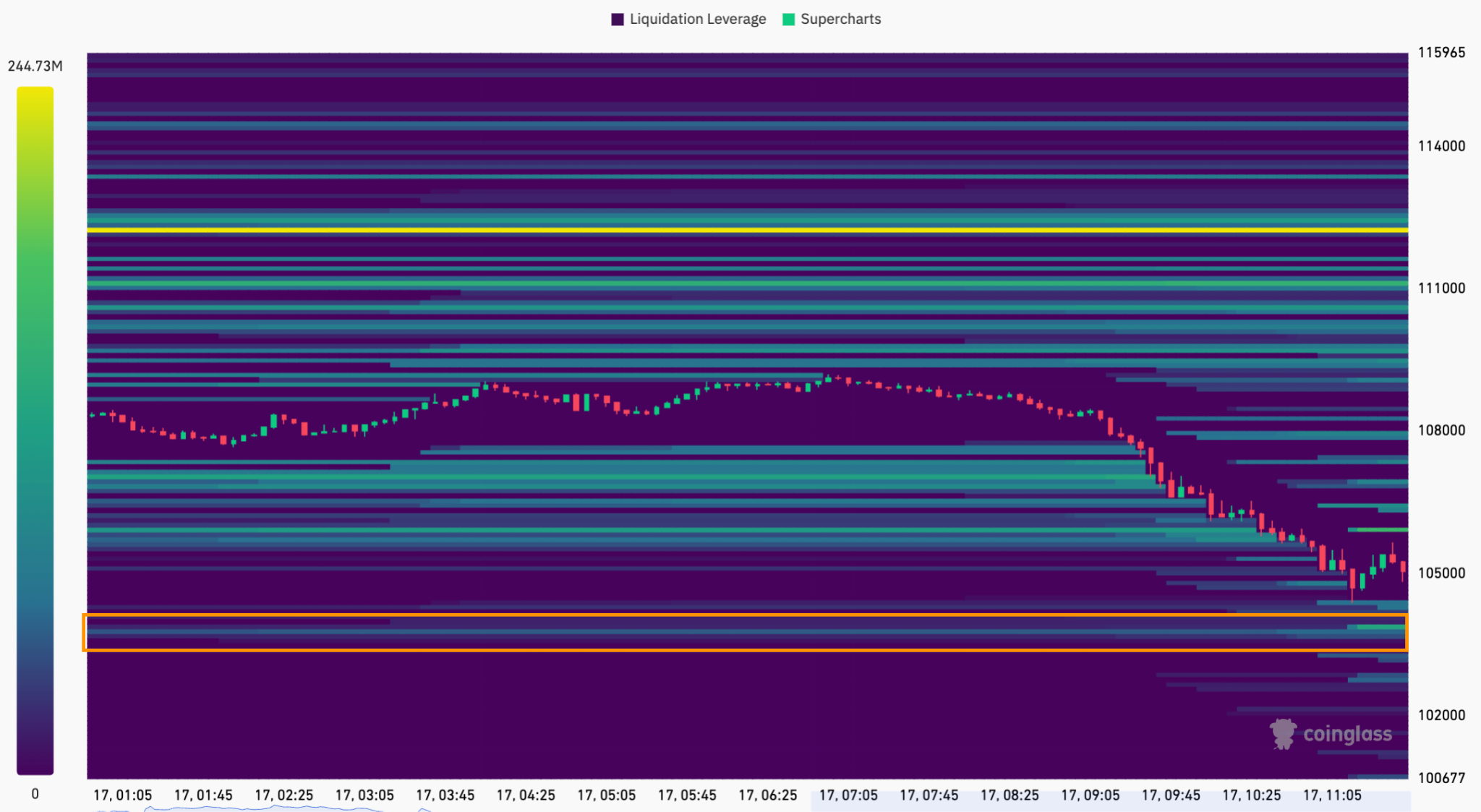Screen dimensions: 1481x812
Task: Click the 0 minimum scale label
Action: click(35, 794)
